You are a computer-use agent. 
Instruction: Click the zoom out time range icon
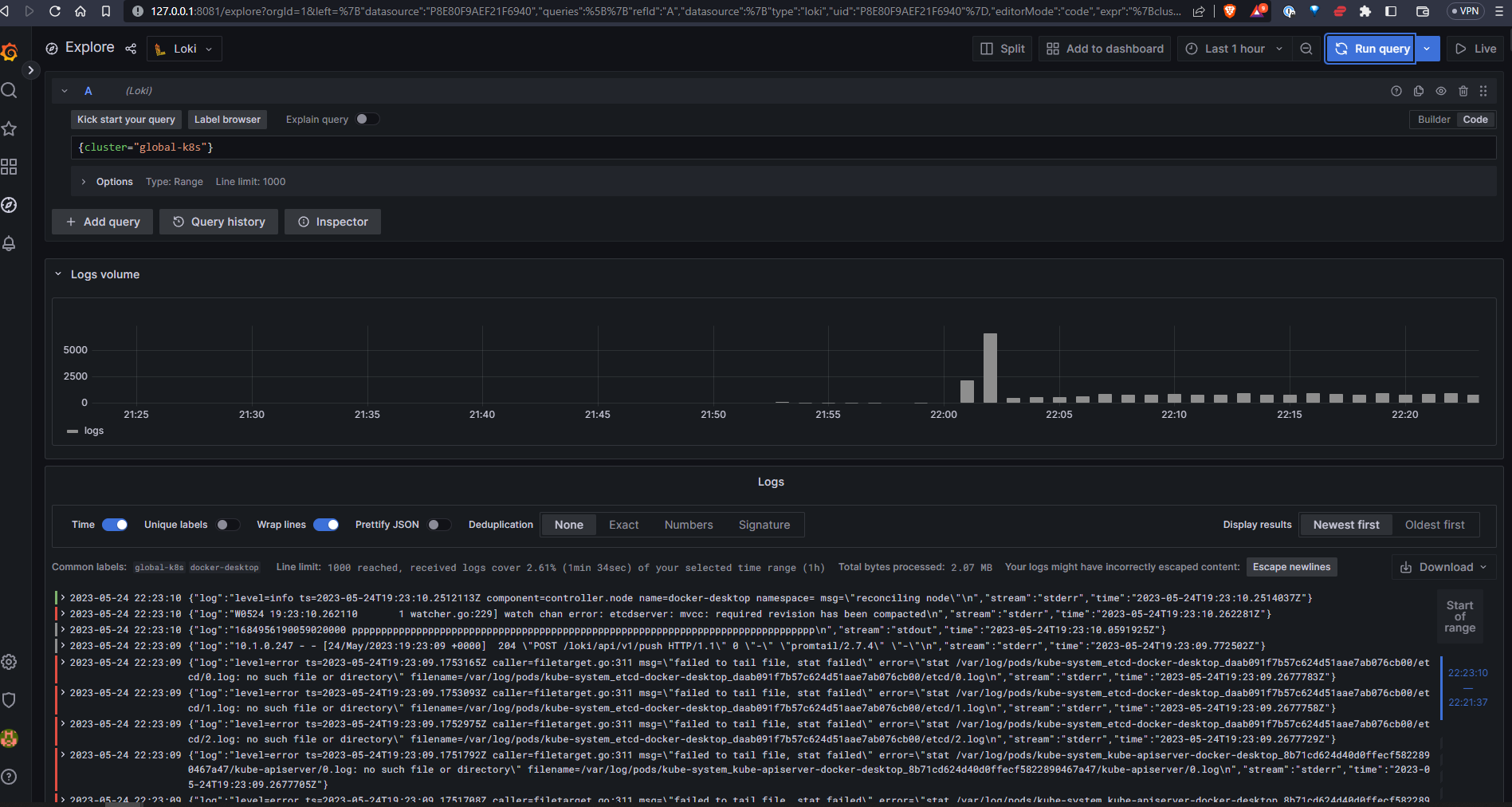click(1306, 49)
